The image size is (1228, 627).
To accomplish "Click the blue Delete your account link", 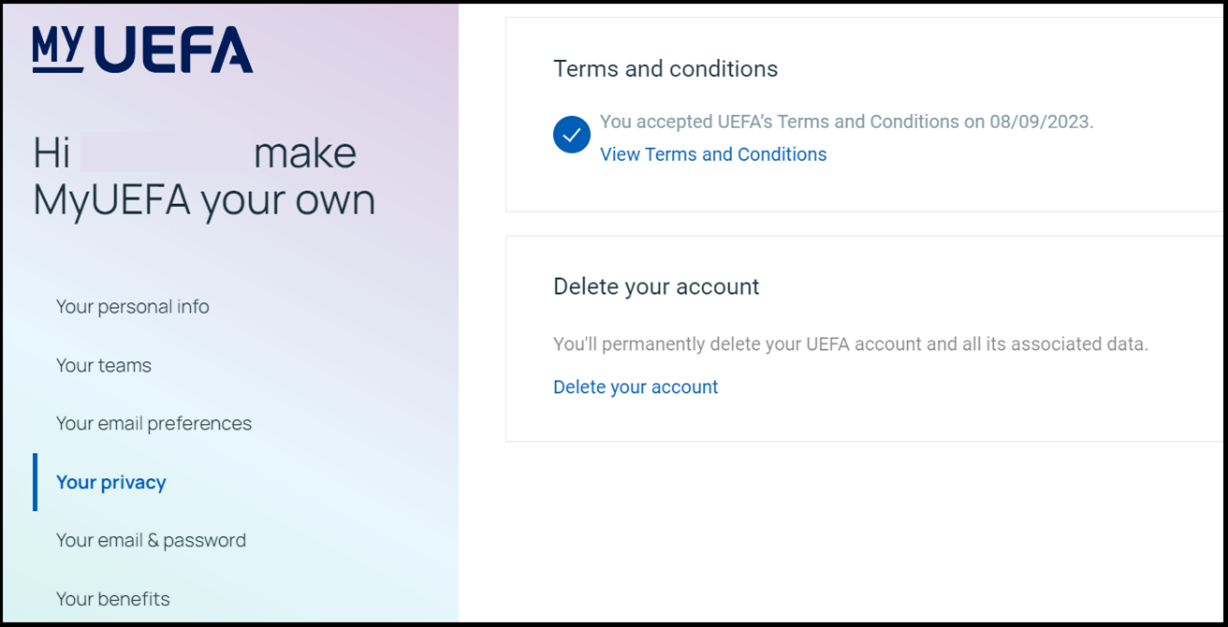I will [636, 387].
